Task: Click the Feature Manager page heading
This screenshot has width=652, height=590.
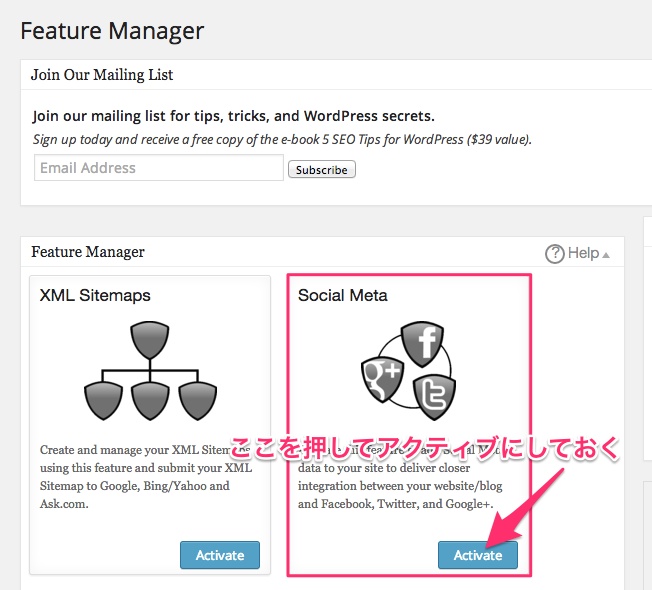Action: pos(112,31)
